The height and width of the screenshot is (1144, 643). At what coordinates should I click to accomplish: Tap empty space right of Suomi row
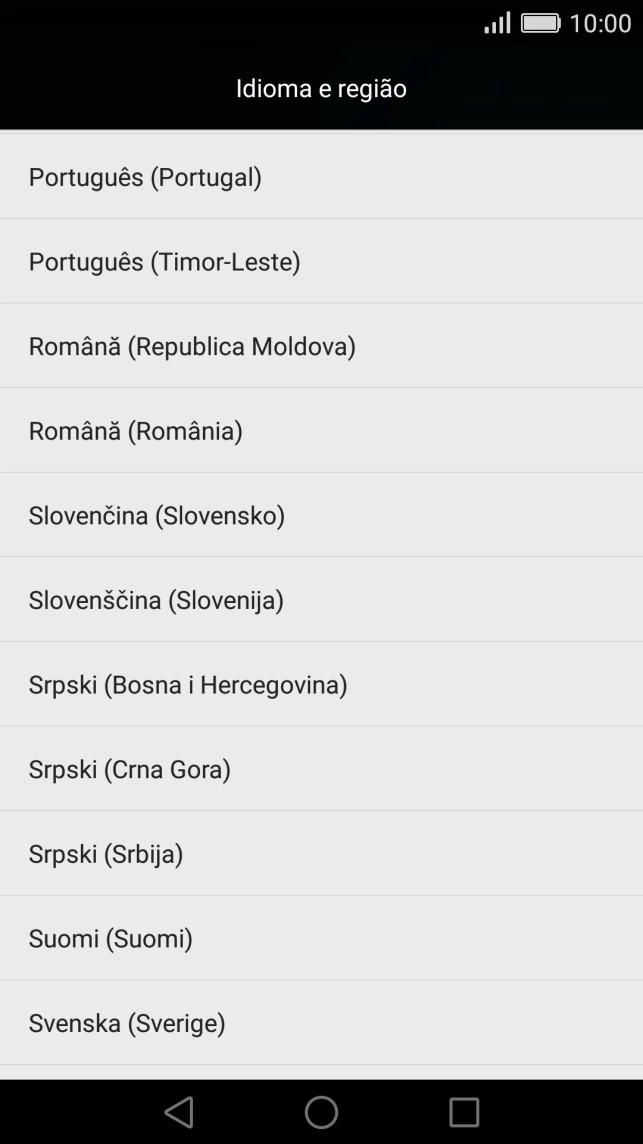450,939
